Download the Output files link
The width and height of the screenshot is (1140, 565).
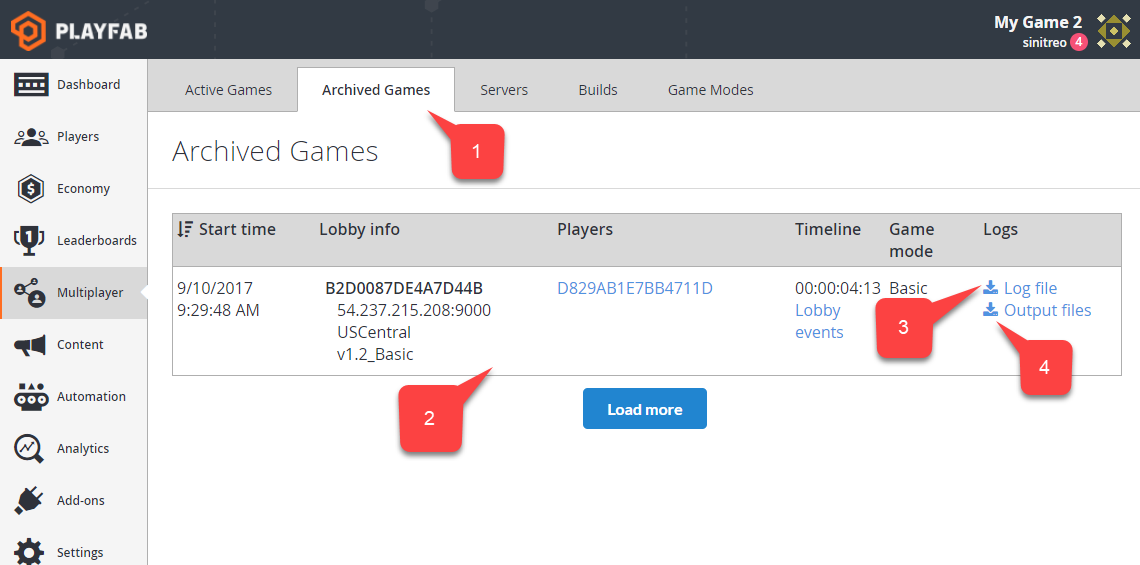coord(1048,310)
